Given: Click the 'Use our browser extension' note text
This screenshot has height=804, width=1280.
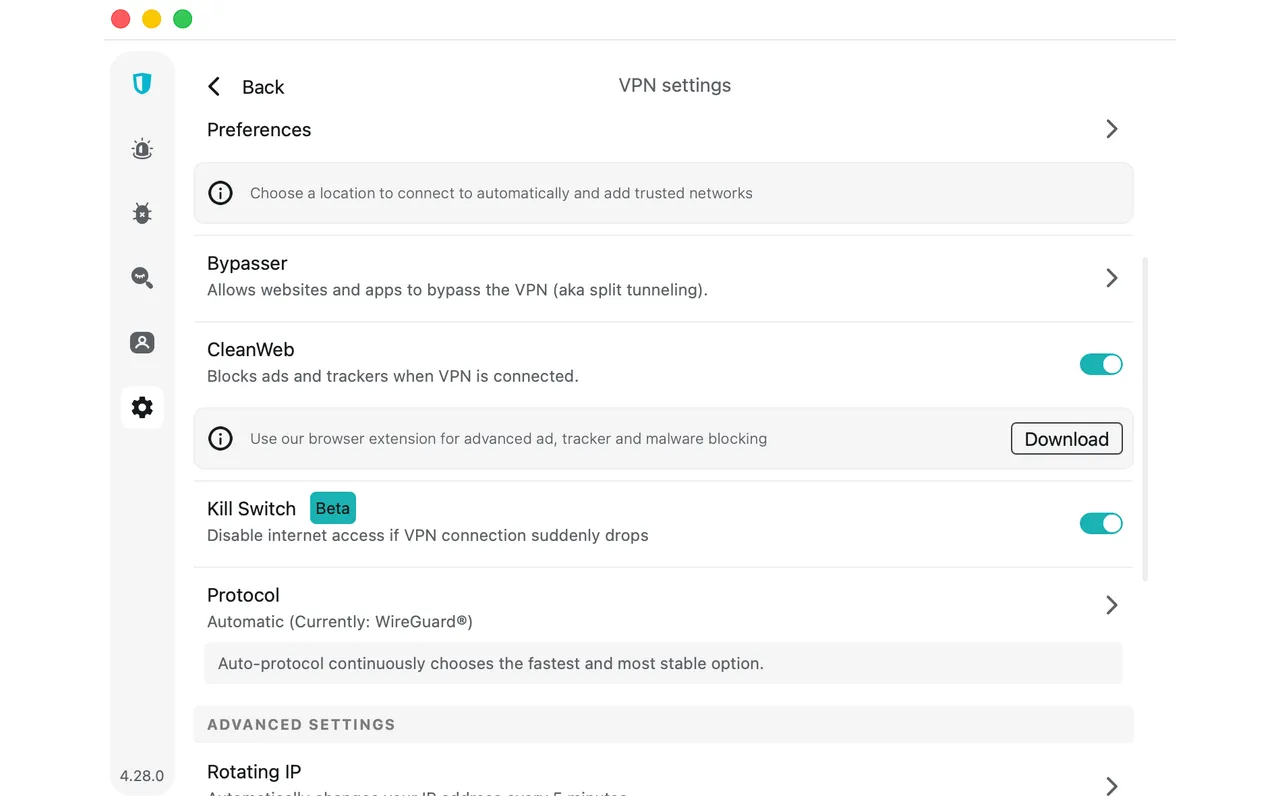Looking at the screenshot, I should pos(508,439).
